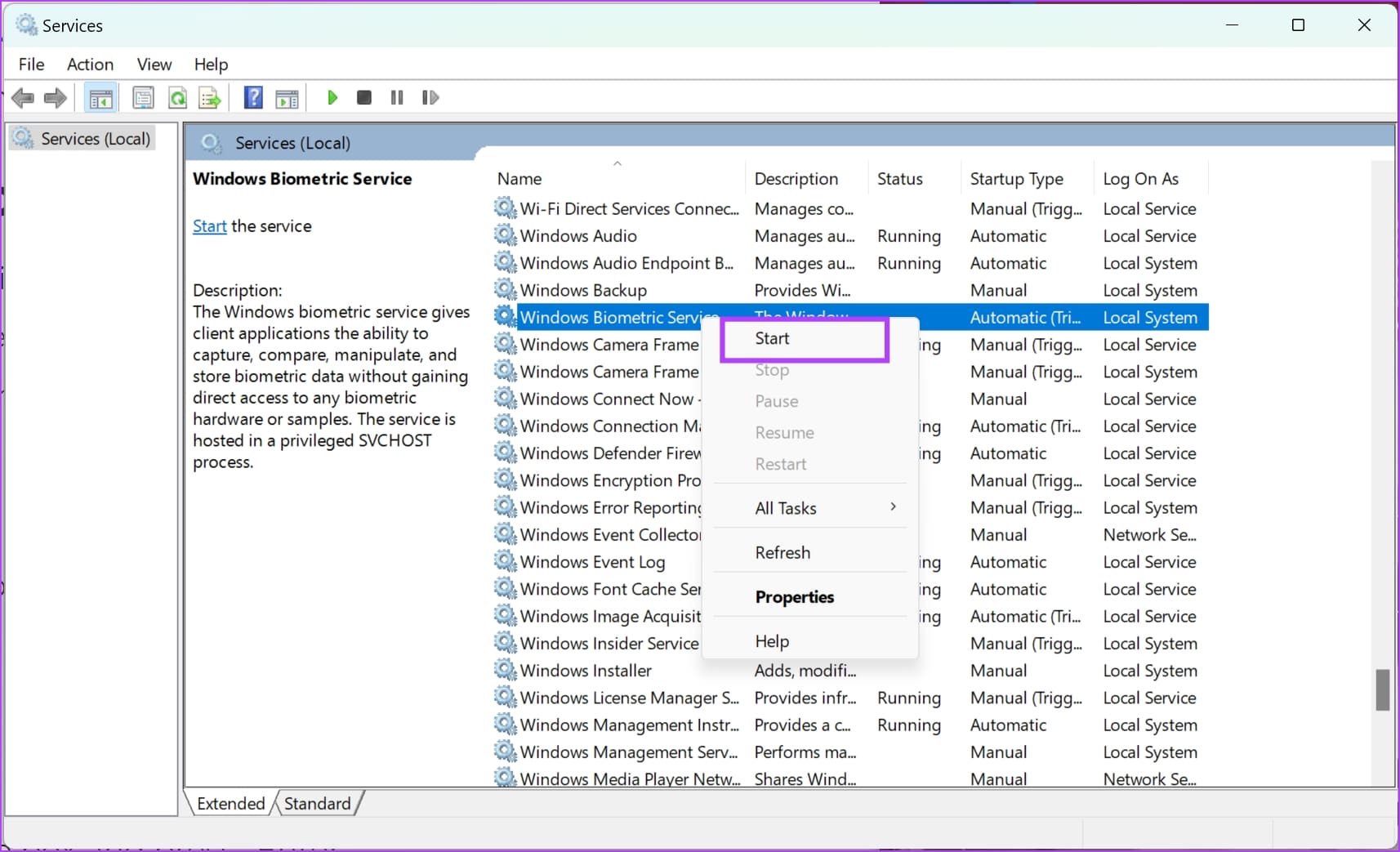1400x852 pixels.
Task: Select Windows License Manager S... service
Action: click(x=849, y=698)
